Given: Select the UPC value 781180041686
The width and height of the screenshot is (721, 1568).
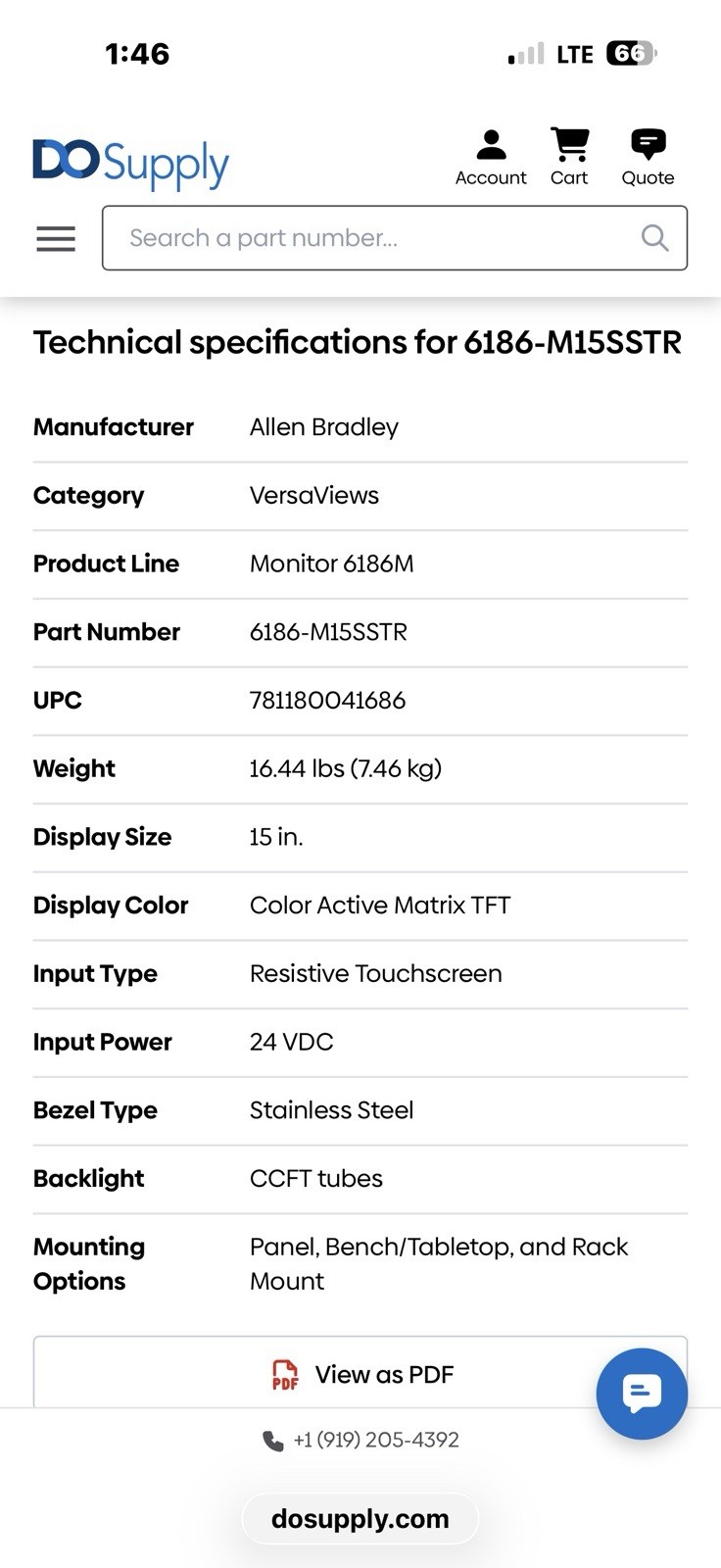Looking at the screenshot, I should point(327,700).
